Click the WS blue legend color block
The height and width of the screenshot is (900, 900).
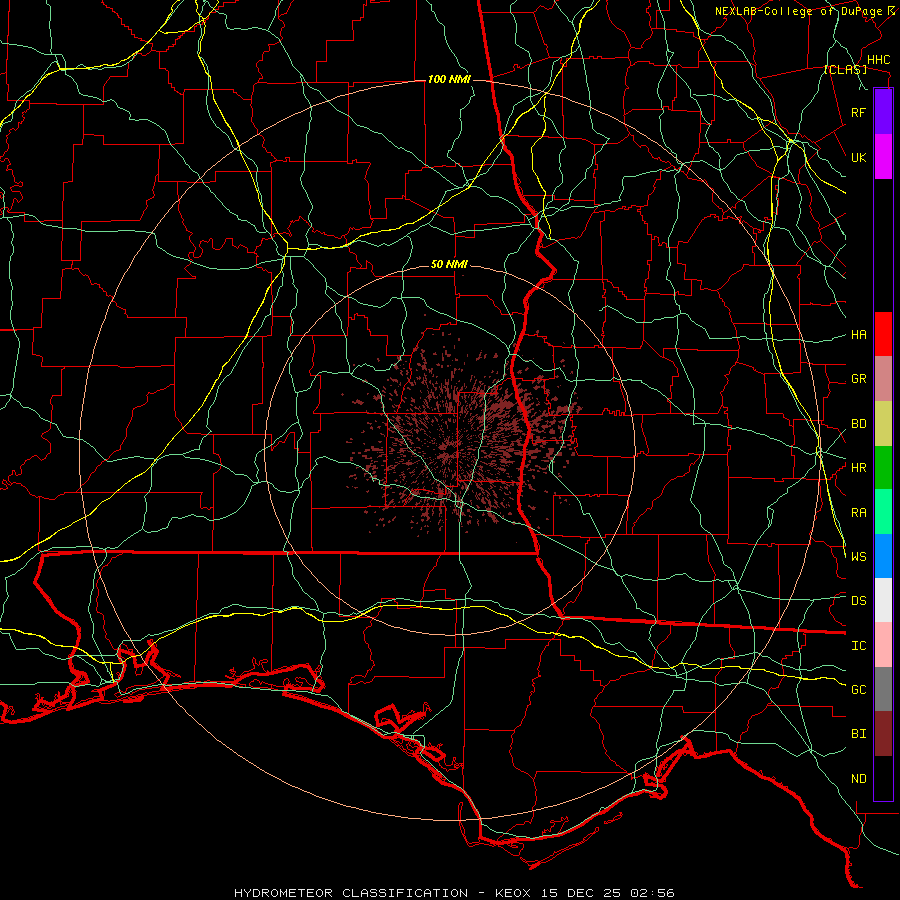click(x=883, y=556)
